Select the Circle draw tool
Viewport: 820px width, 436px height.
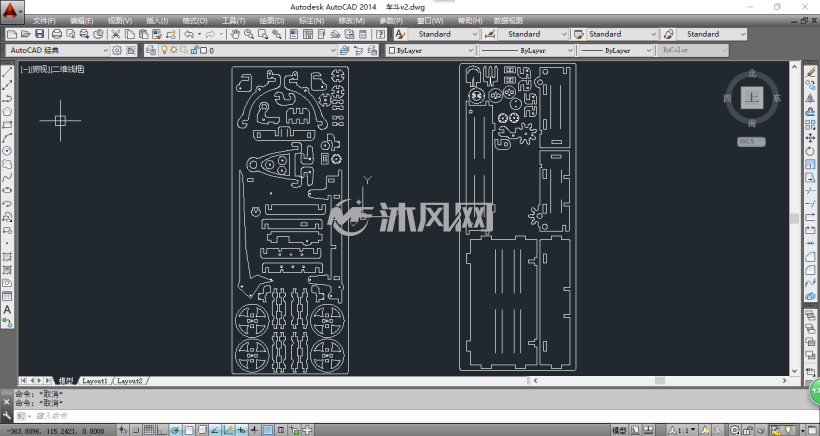(x=7, y=151)
